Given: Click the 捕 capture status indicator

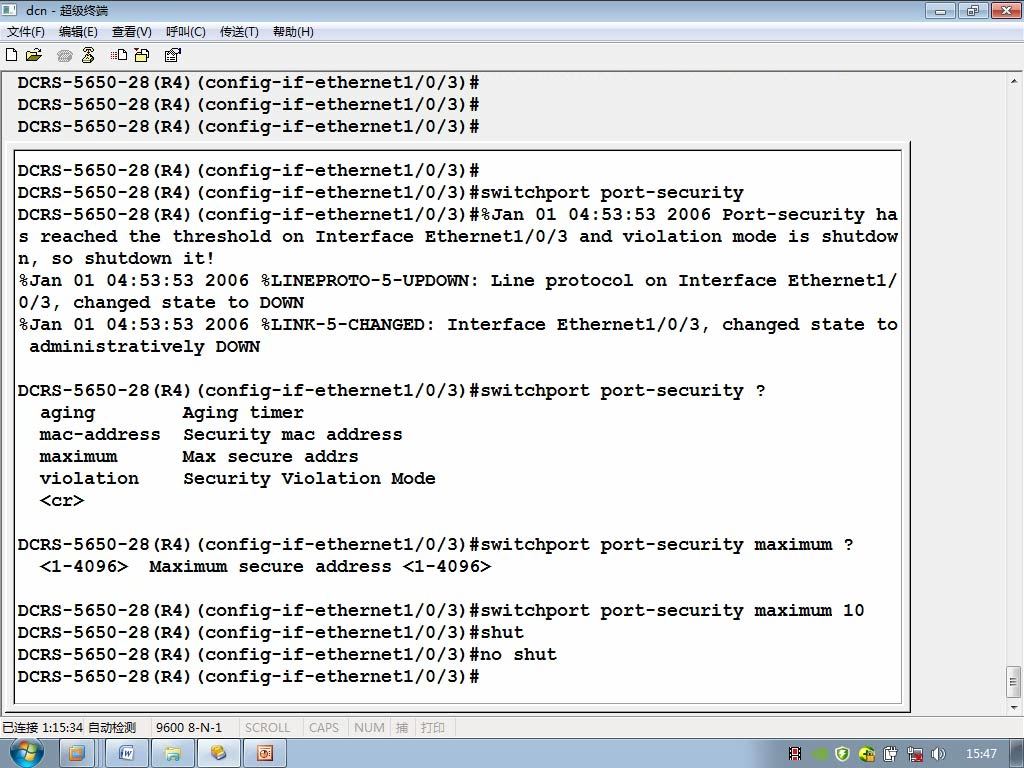Looking at the screenshot, I should point(402,727).
